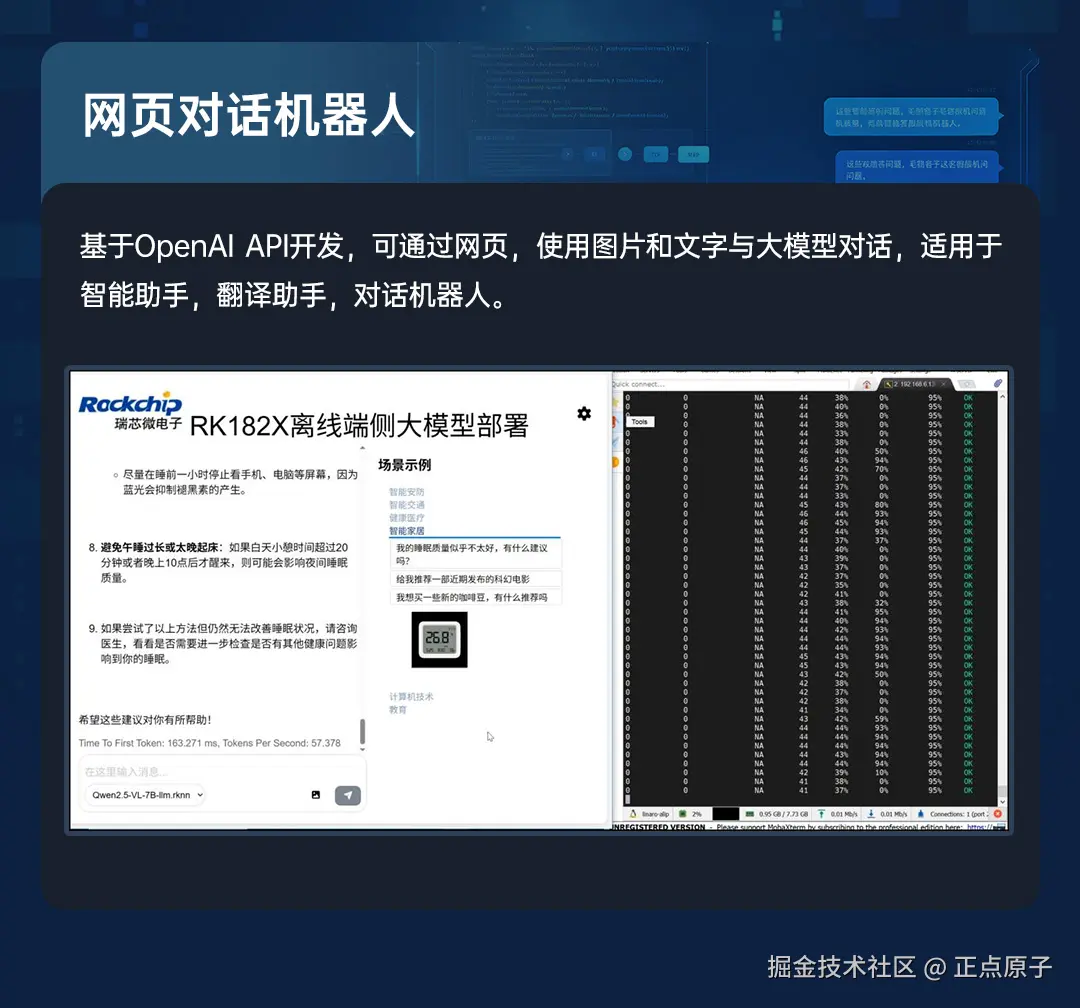Click the MobaXterm paperclip icon

[997, 383]
